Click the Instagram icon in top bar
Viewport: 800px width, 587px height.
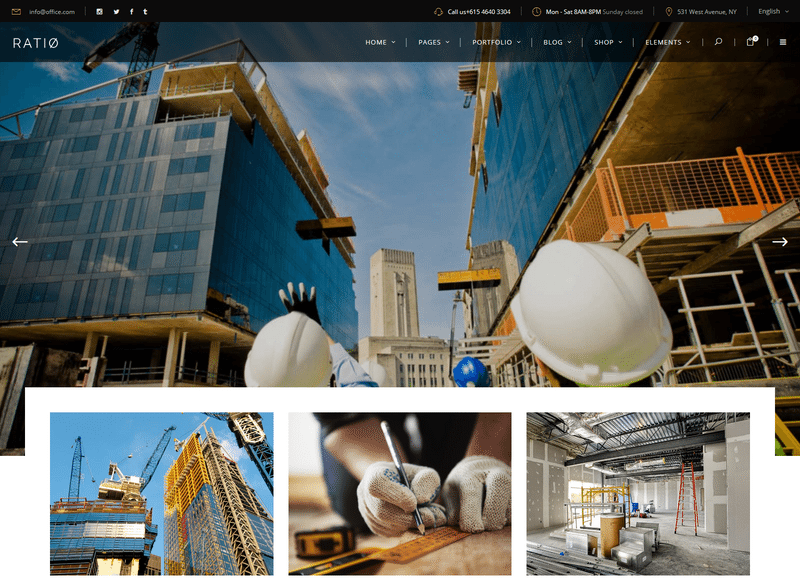coord(99,12)
